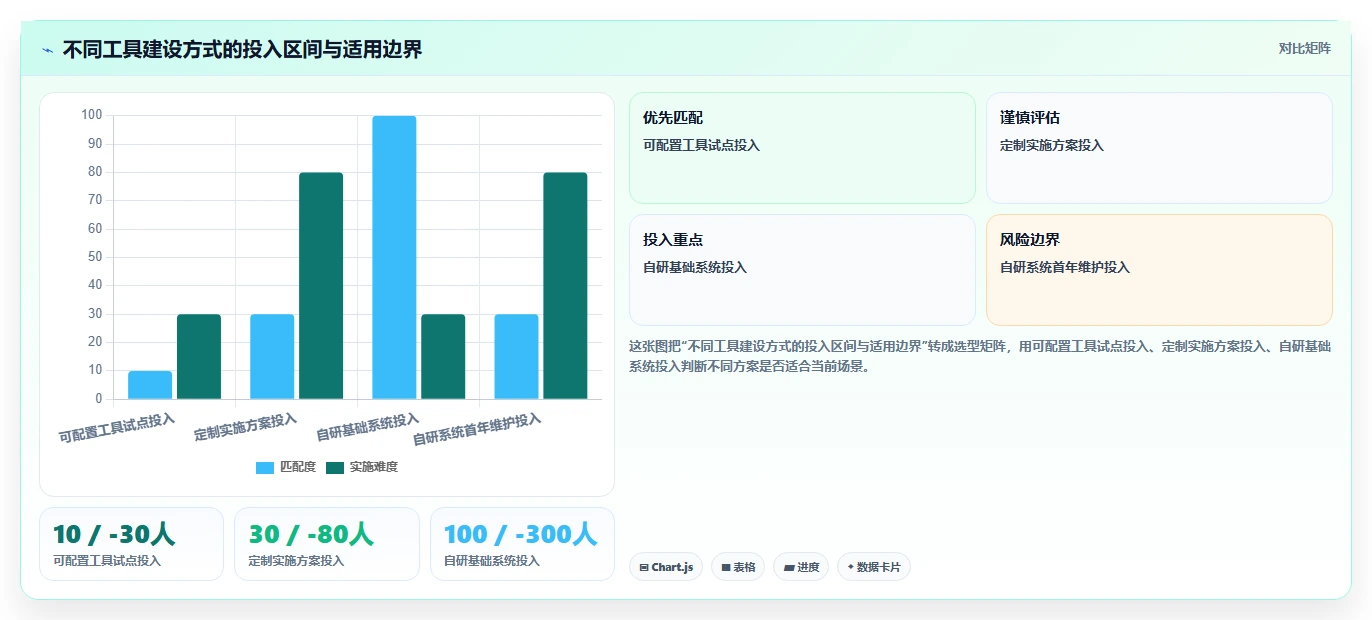The image size is (1372, 620).
Task: Click the 谨慎评估 card heading
Action: tap(1030, 118)
